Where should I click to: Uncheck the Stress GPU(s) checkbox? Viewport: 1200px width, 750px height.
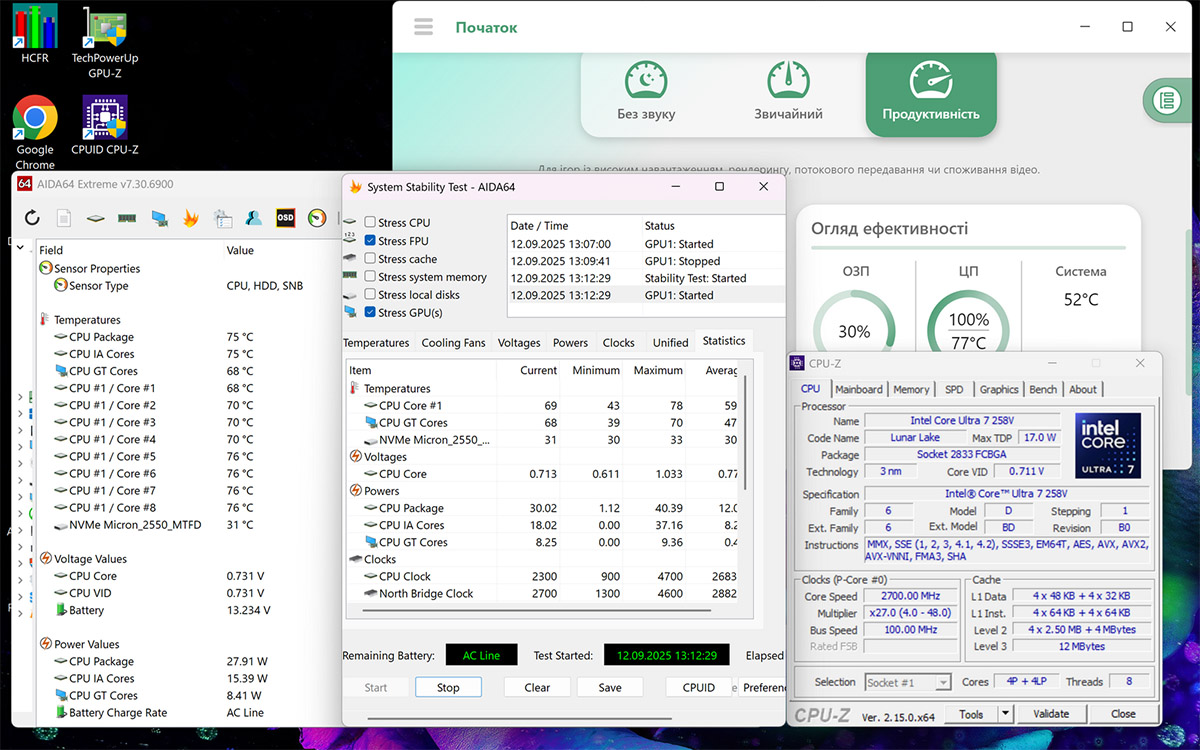(x=370, y=312)
